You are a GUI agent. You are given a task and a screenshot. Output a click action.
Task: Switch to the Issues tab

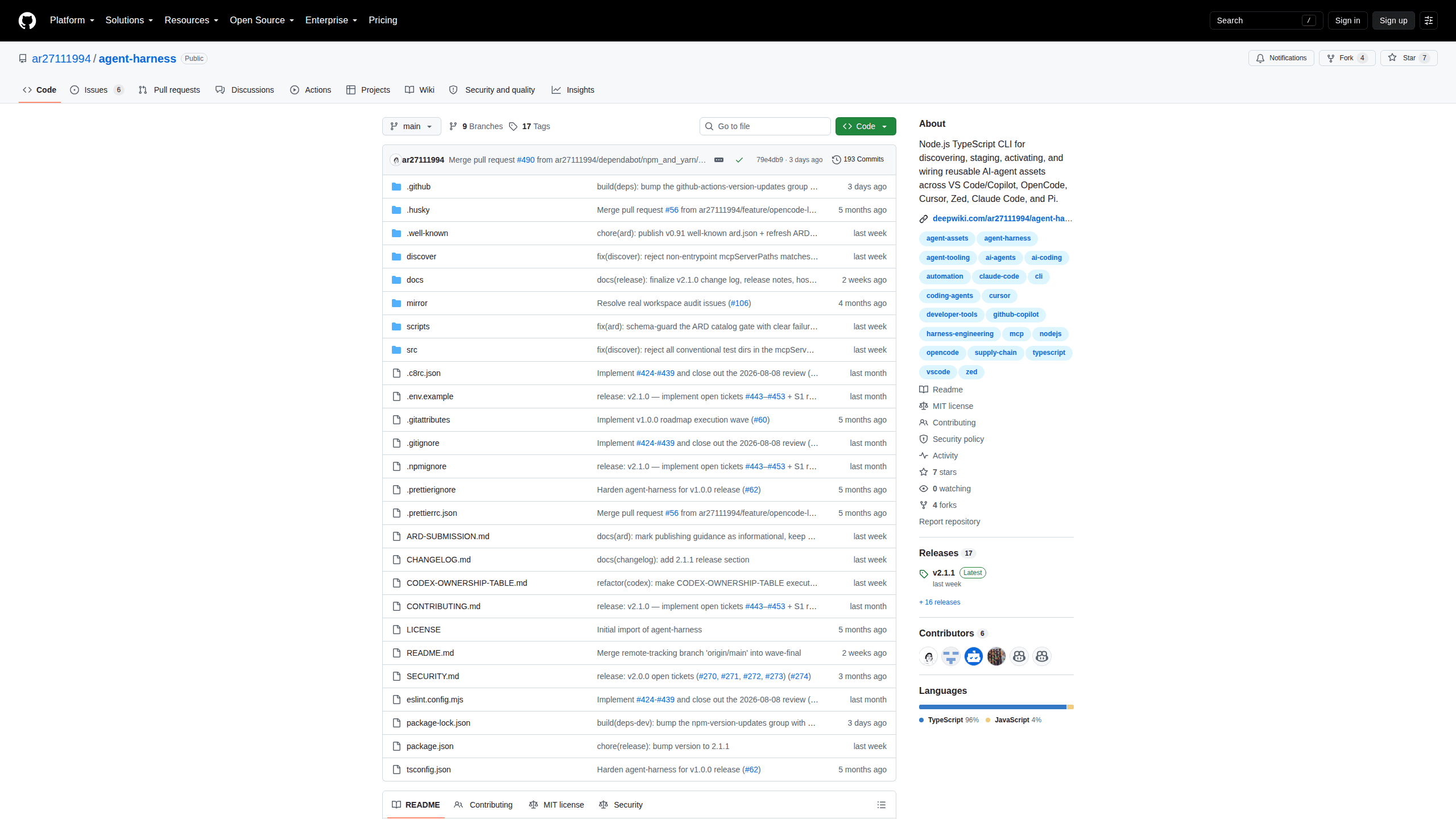(97, 90)
